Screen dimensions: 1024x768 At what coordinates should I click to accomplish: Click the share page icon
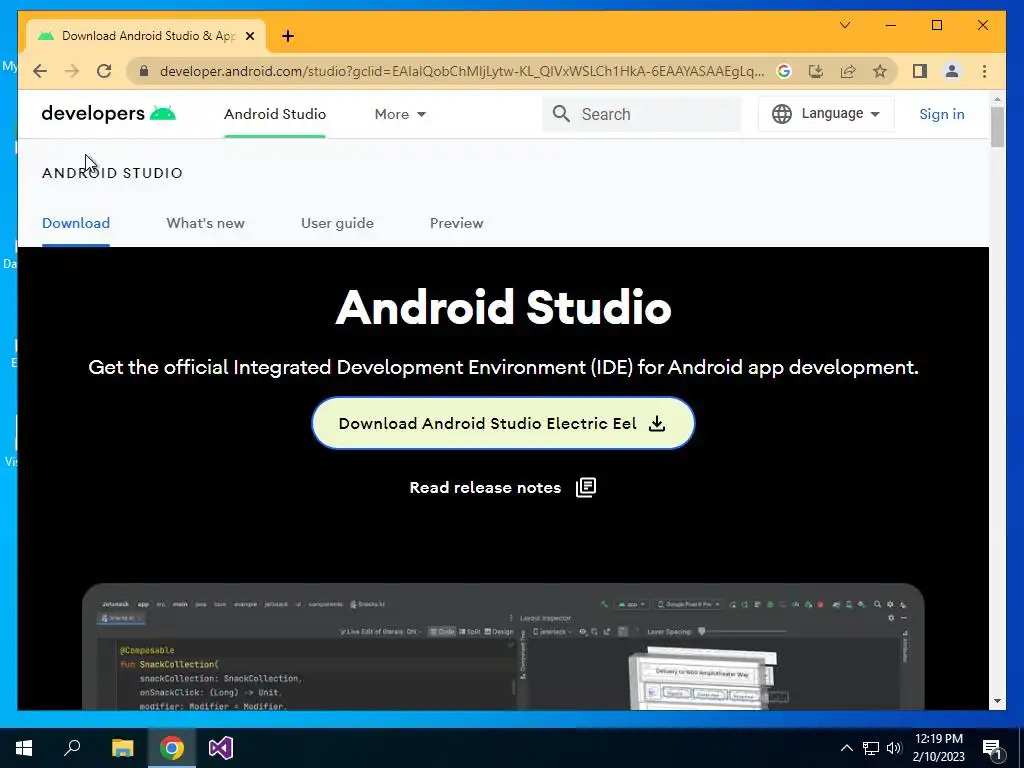coord(848,71)
